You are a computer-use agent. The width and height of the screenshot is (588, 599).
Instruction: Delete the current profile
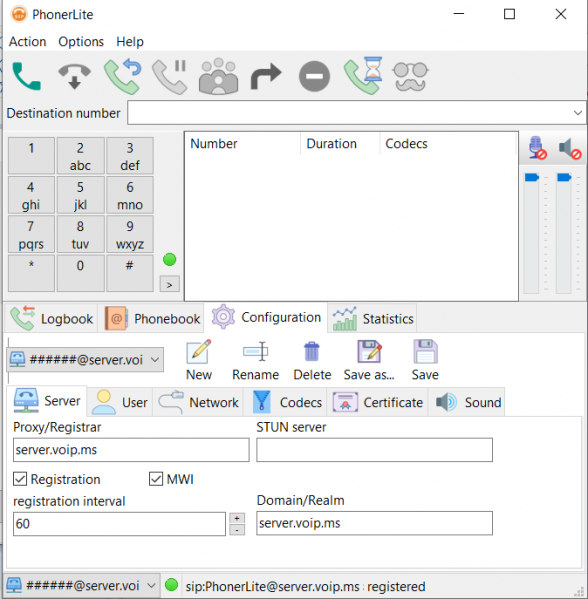[x=312, y=360]
